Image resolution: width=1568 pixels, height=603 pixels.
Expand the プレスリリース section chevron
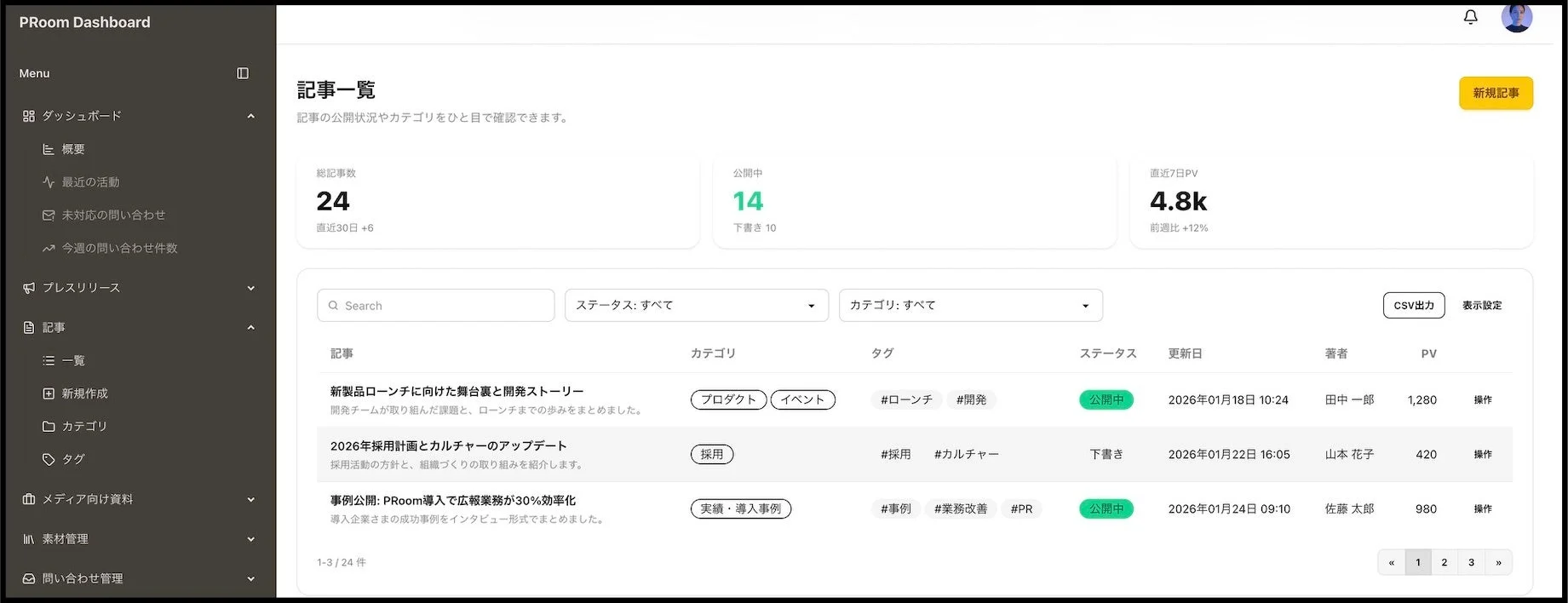pos(251,288)
